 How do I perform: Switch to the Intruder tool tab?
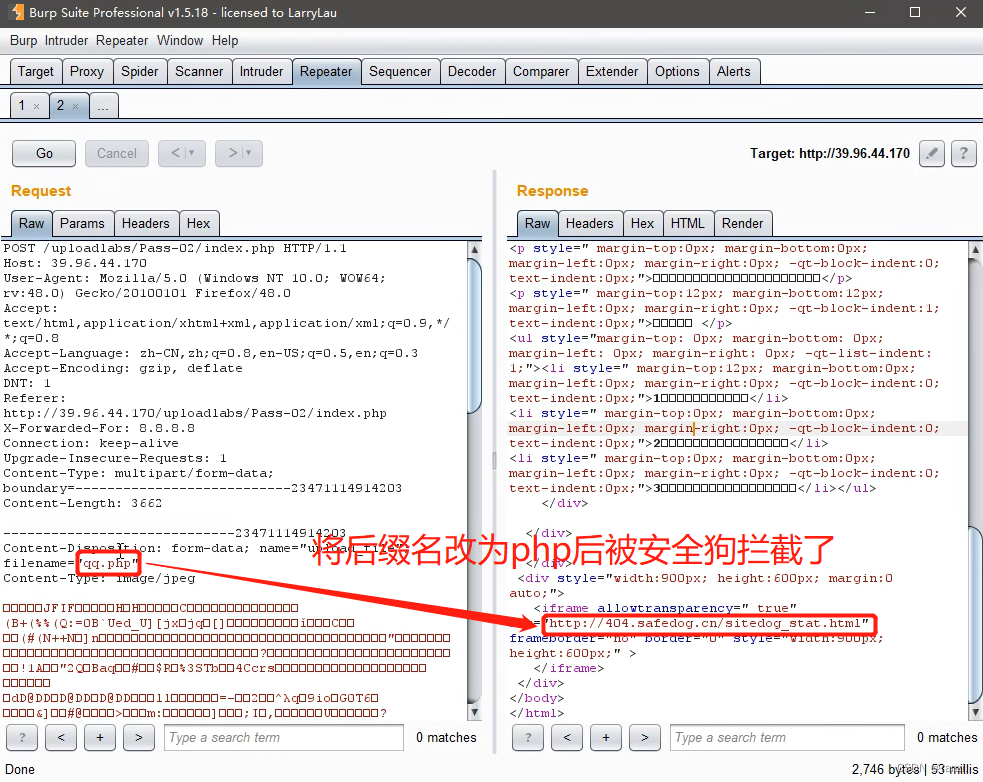tap(261, 71)
